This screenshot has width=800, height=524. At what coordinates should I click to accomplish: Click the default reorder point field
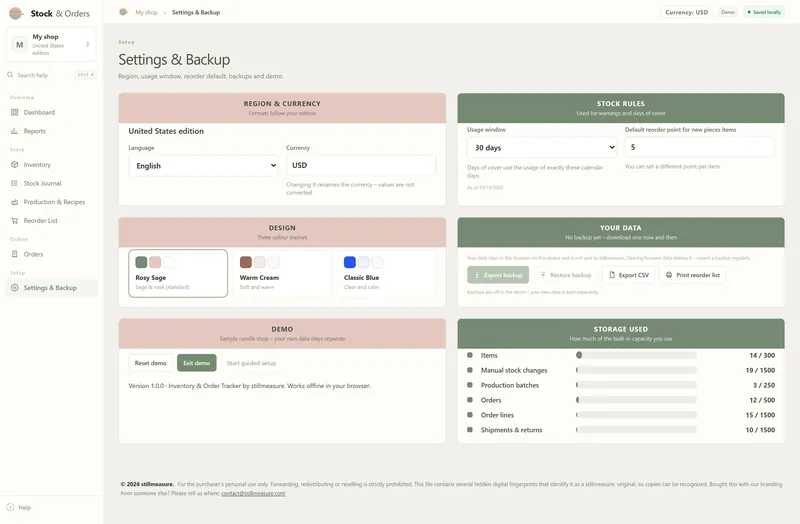[x=699, y=147]
